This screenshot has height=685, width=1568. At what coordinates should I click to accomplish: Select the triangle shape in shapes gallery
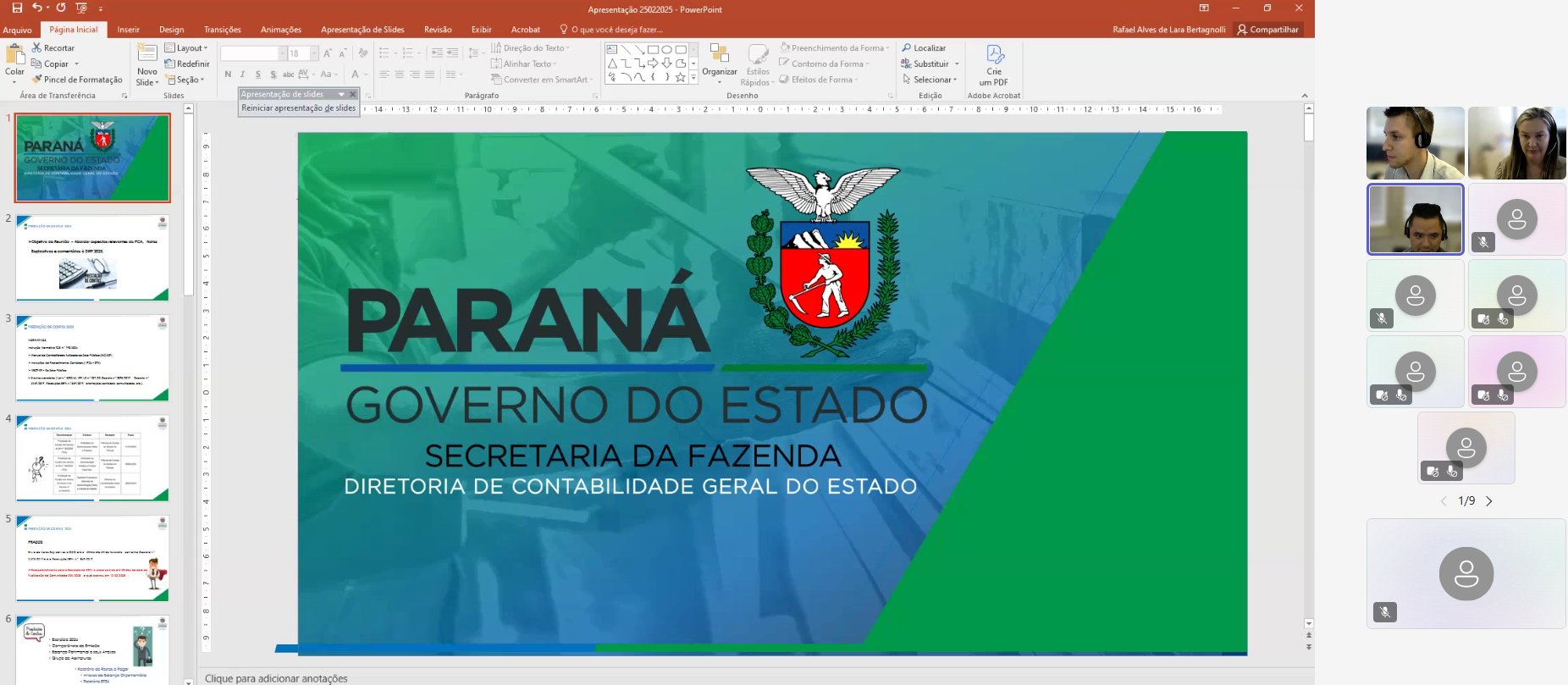612,63
